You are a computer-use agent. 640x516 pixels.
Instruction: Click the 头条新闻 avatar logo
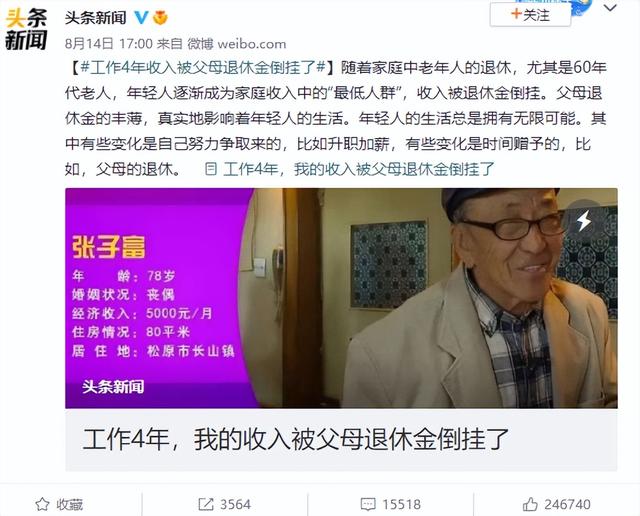26,29
